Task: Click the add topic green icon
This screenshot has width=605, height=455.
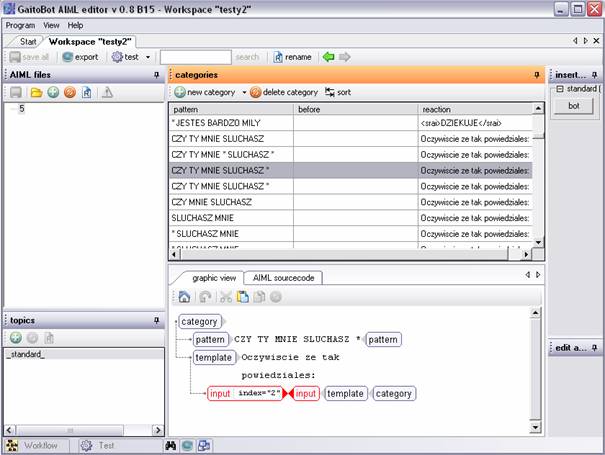Action: point(16,338)
